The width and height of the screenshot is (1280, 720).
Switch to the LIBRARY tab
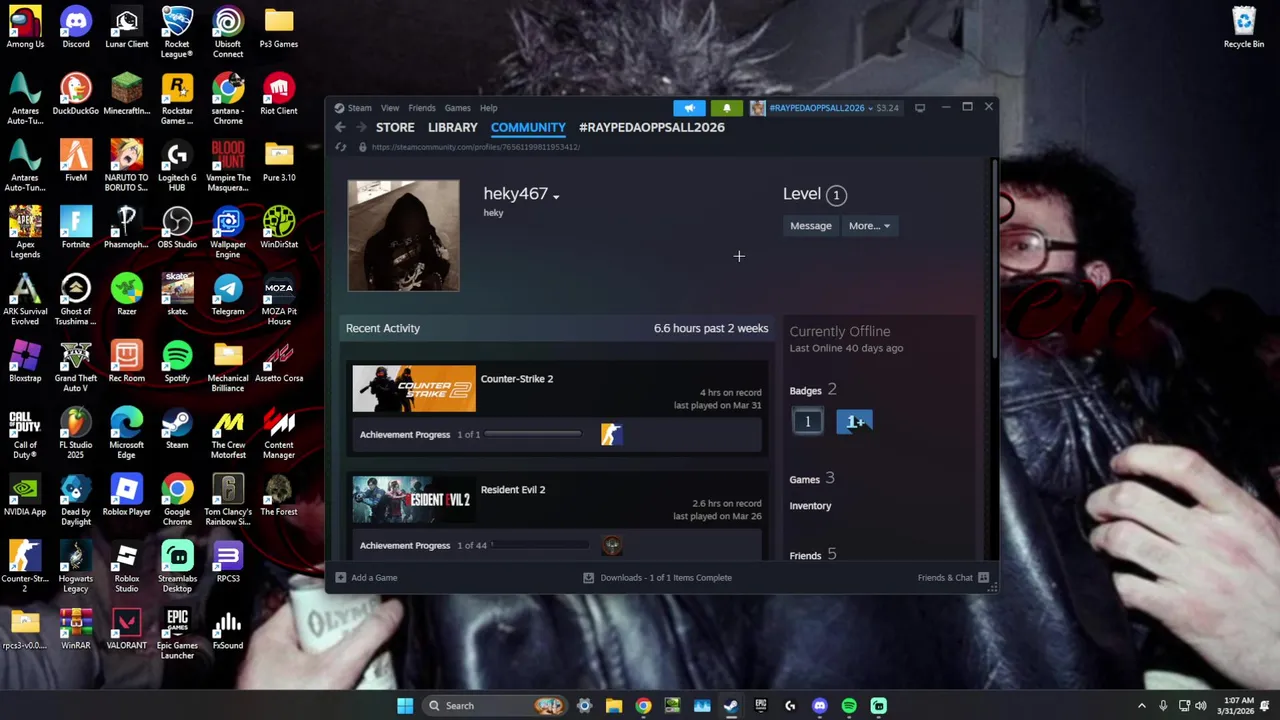coord(453,127)
